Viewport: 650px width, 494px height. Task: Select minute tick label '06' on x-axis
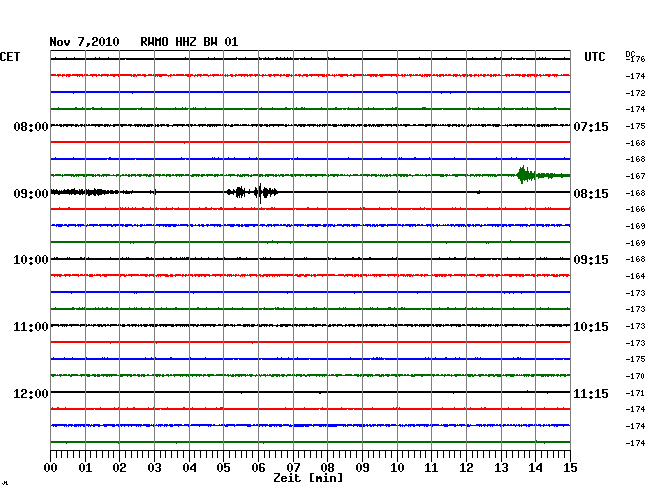pyautogui.click(x=258, y=468)
